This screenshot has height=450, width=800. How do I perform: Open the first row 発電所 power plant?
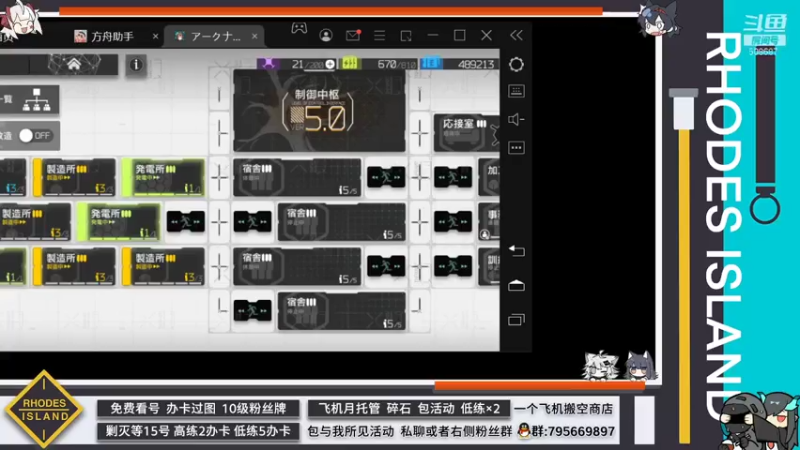point(163,177)
